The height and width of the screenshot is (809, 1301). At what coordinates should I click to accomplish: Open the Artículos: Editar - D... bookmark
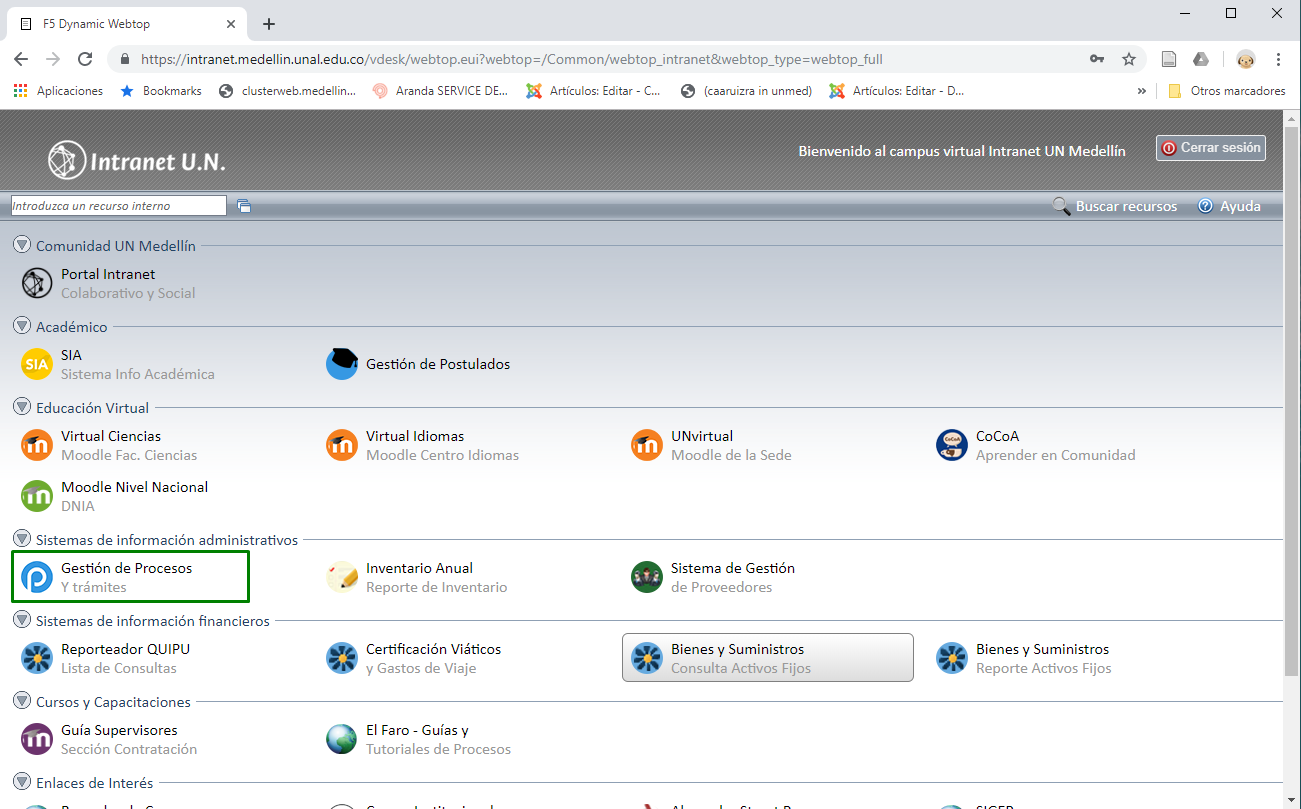[x=895, y=91]
